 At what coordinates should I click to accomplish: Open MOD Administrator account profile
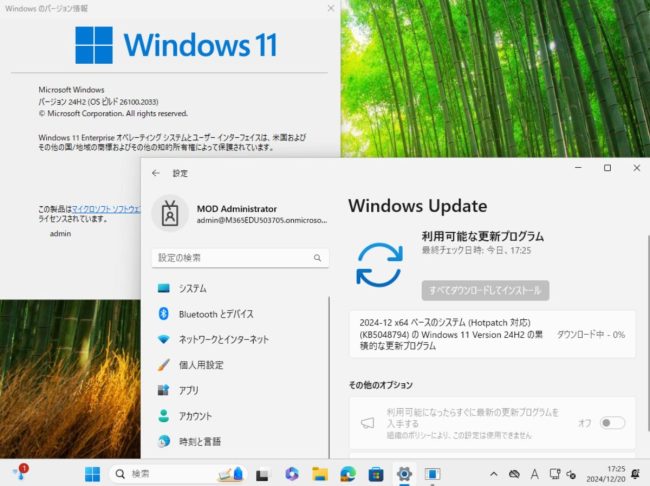coord(240,212)
